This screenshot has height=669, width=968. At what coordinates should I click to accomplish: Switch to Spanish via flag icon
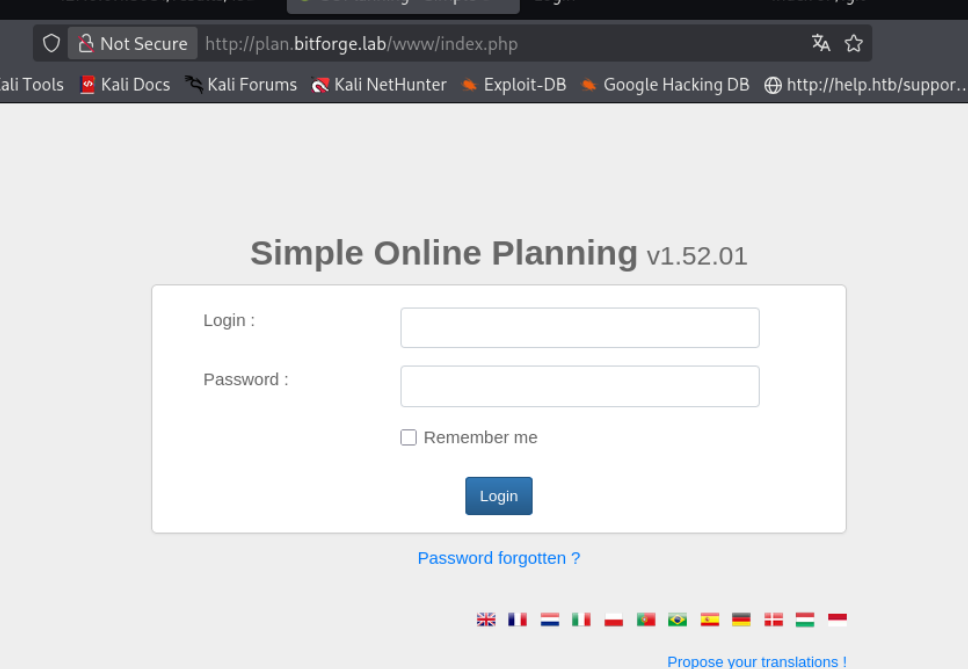click(x=710, y=619)
